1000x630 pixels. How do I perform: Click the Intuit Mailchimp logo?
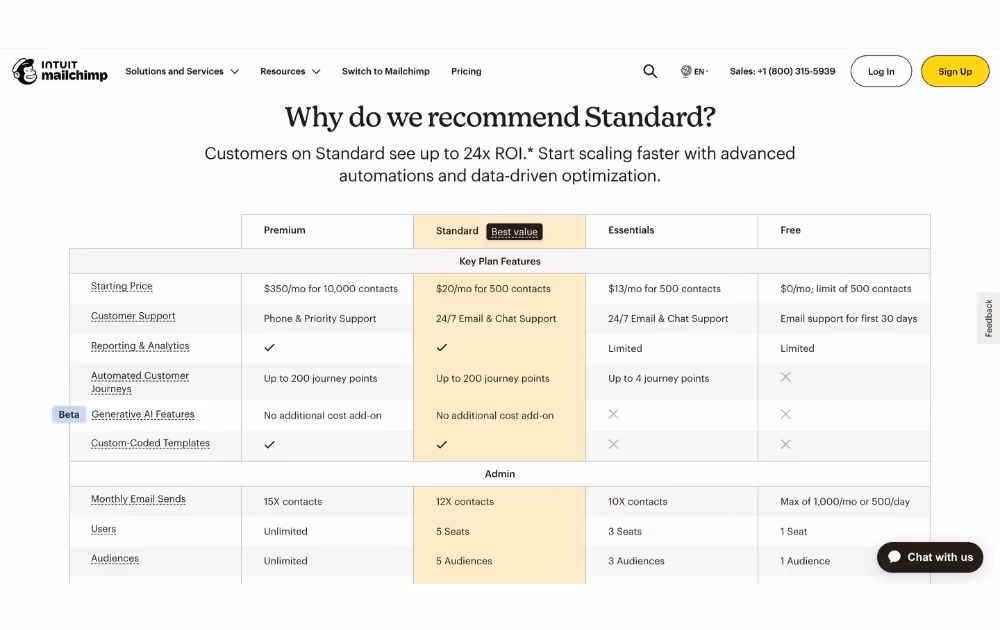pyautogui.click(x=60, y=71)
